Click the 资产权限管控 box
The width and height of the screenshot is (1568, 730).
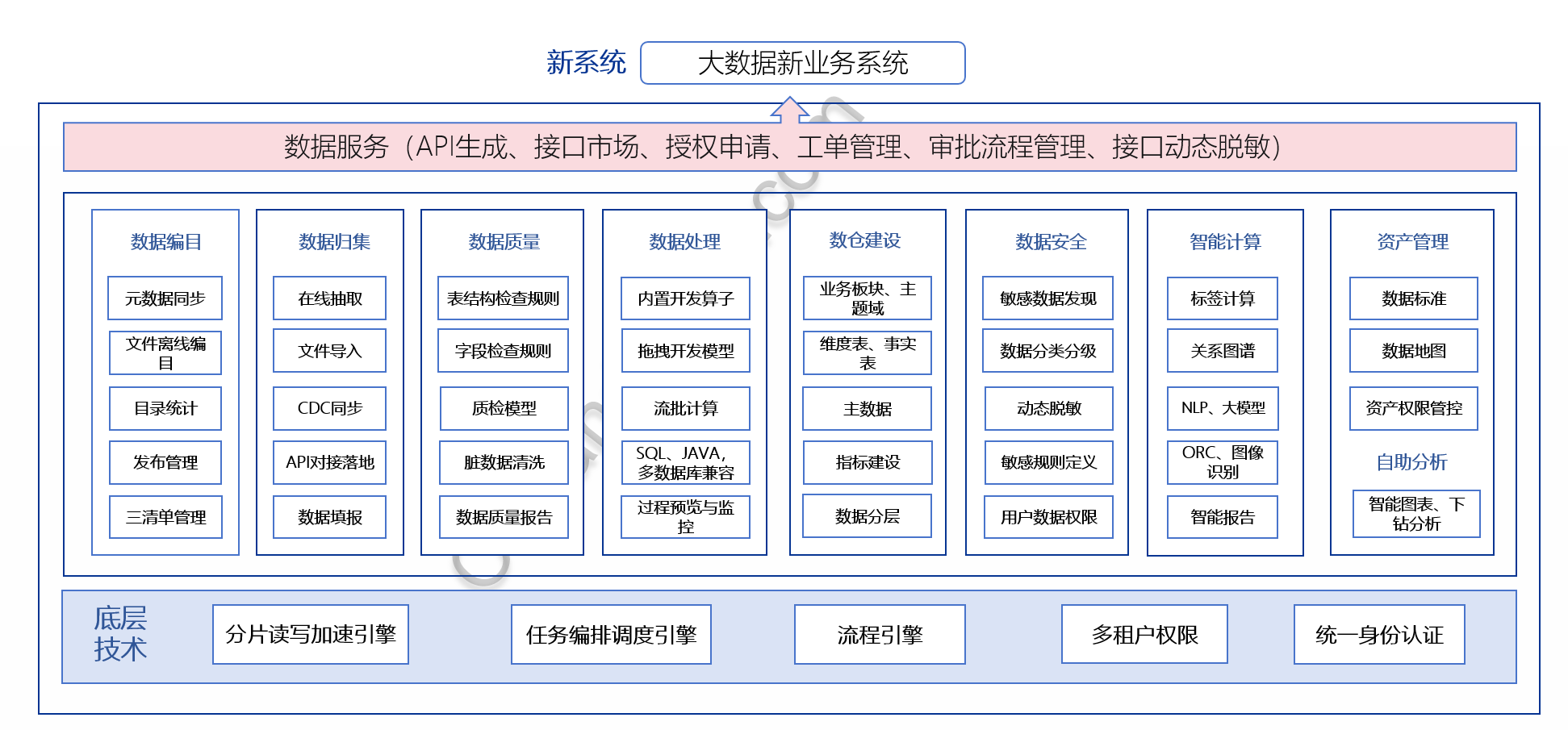pos(1414,408)
